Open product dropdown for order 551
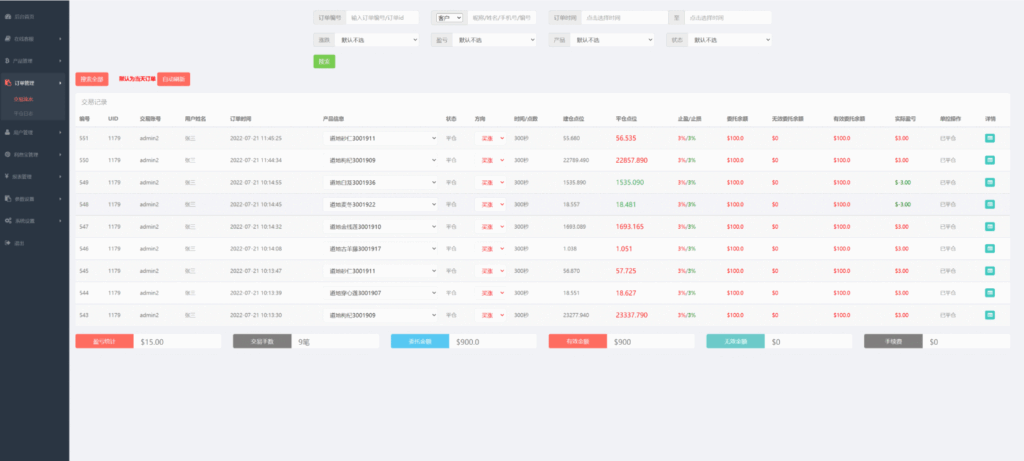 point(381,138)
